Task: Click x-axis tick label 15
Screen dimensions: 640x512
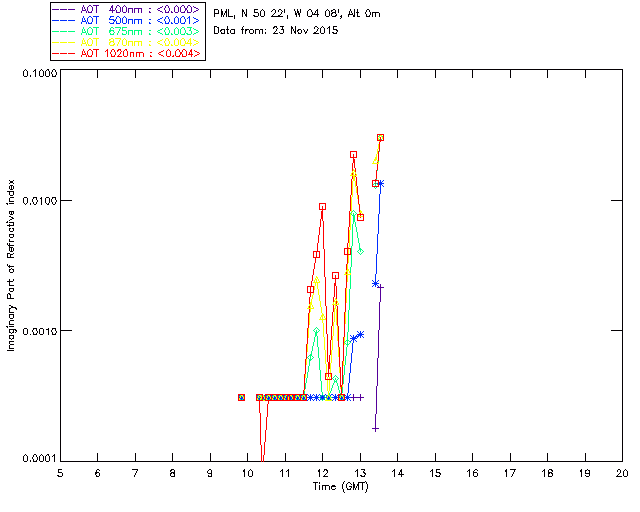Action: point(435,474)
